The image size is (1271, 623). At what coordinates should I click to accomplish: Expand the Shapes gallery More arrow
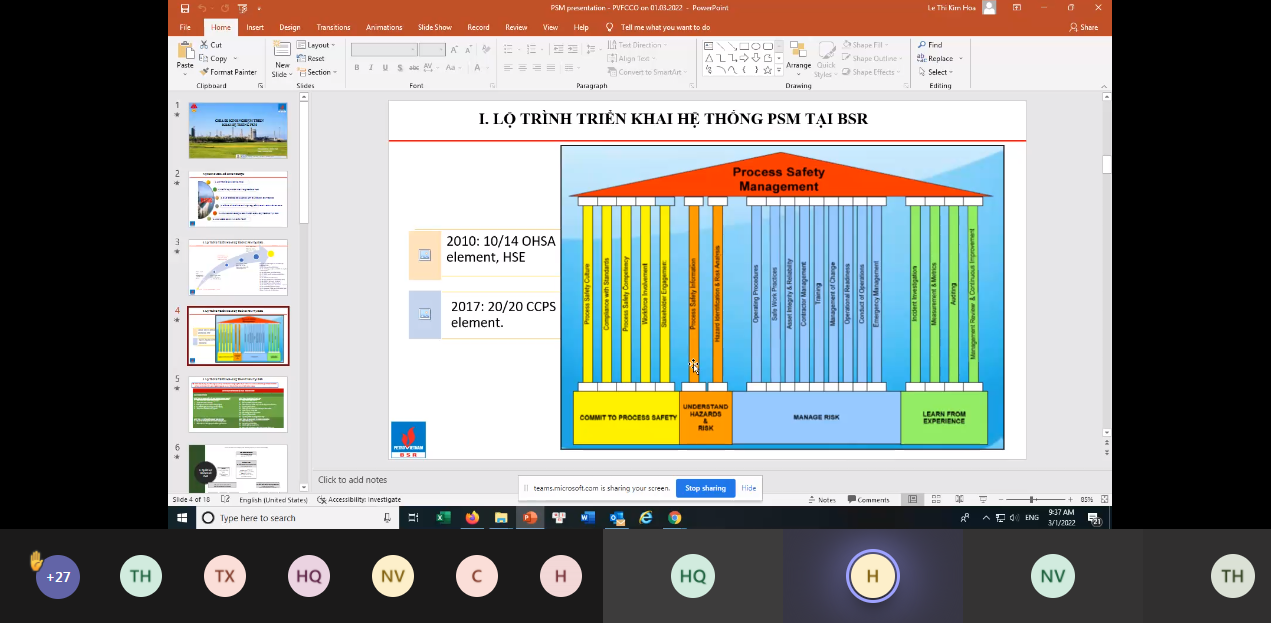779,71
